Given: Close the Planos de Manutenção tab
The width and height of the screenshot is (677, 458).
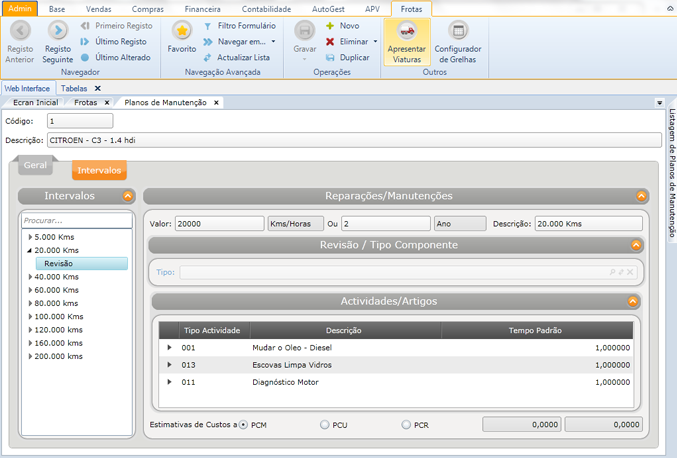Looking at the screenshot, I should tap(217, 103).
